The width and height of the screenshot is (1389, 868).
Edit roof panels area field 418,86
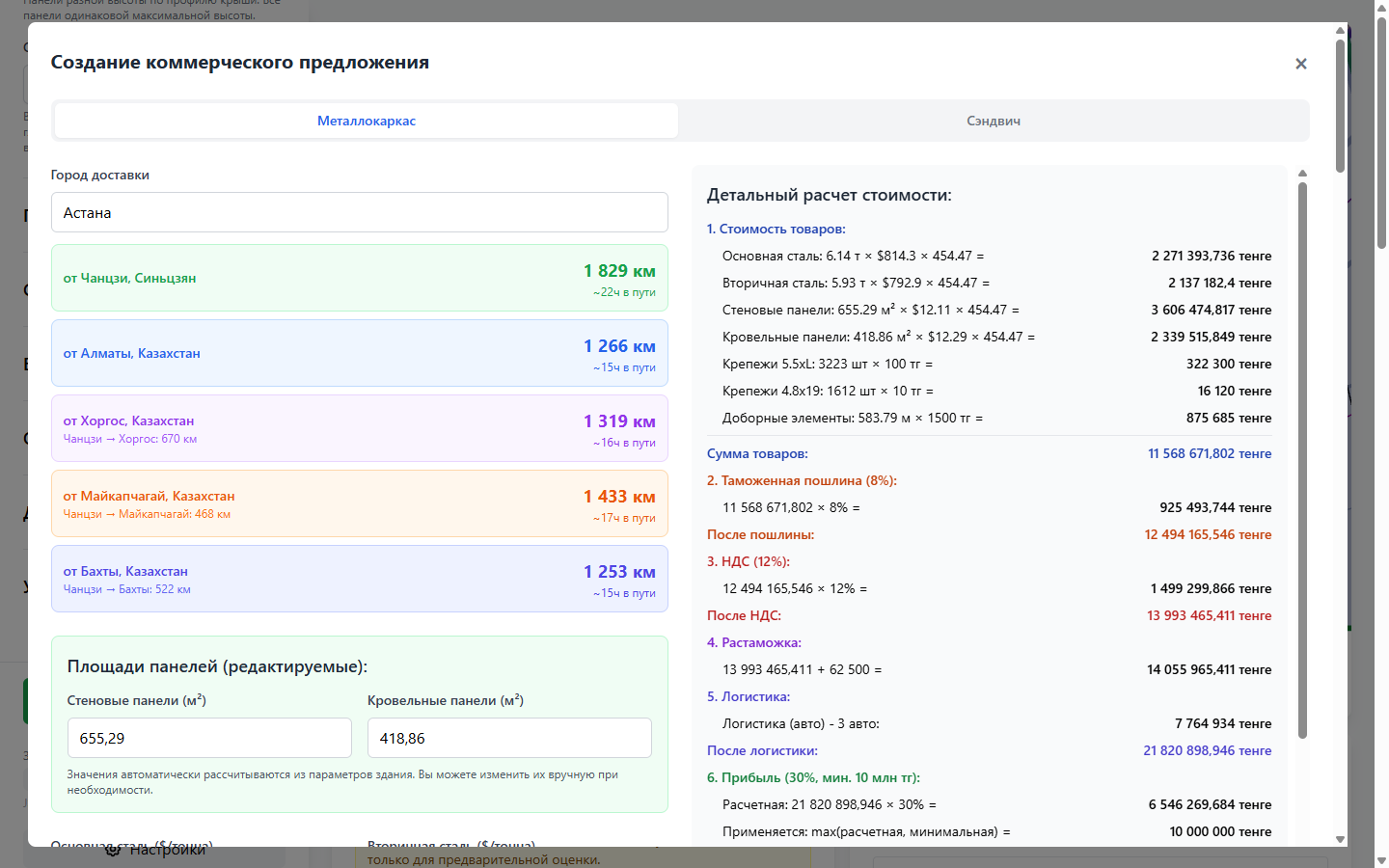[509, 738]
